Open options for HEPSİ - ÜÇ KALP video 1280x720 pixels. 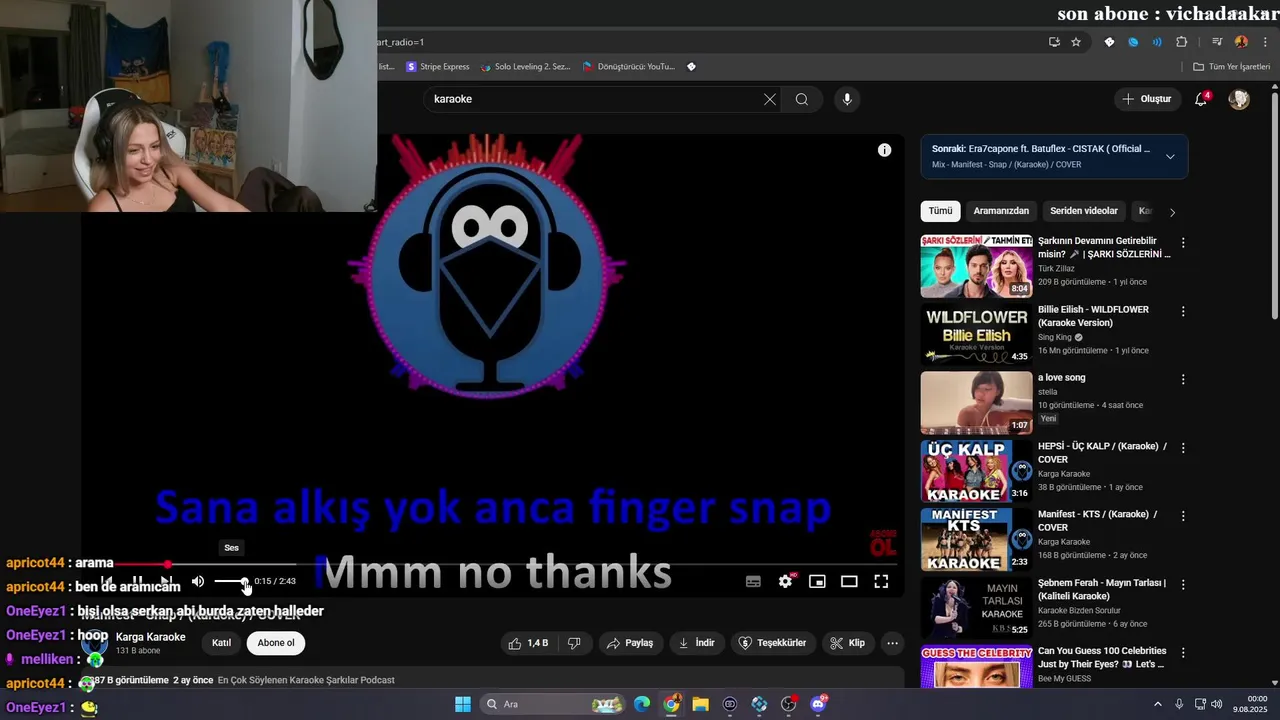(1183, 448)
